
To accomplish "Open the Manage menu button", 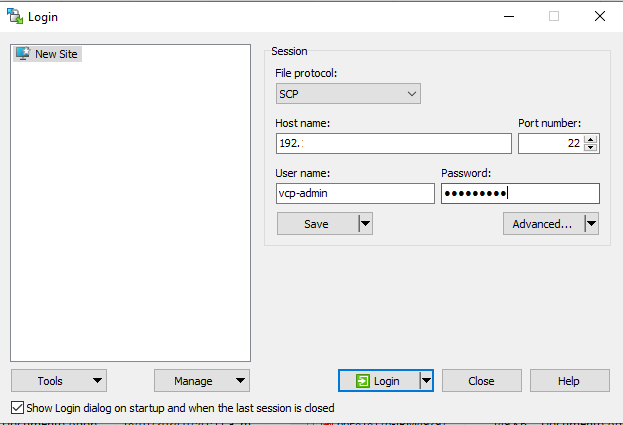I will [x=202, y=381].
